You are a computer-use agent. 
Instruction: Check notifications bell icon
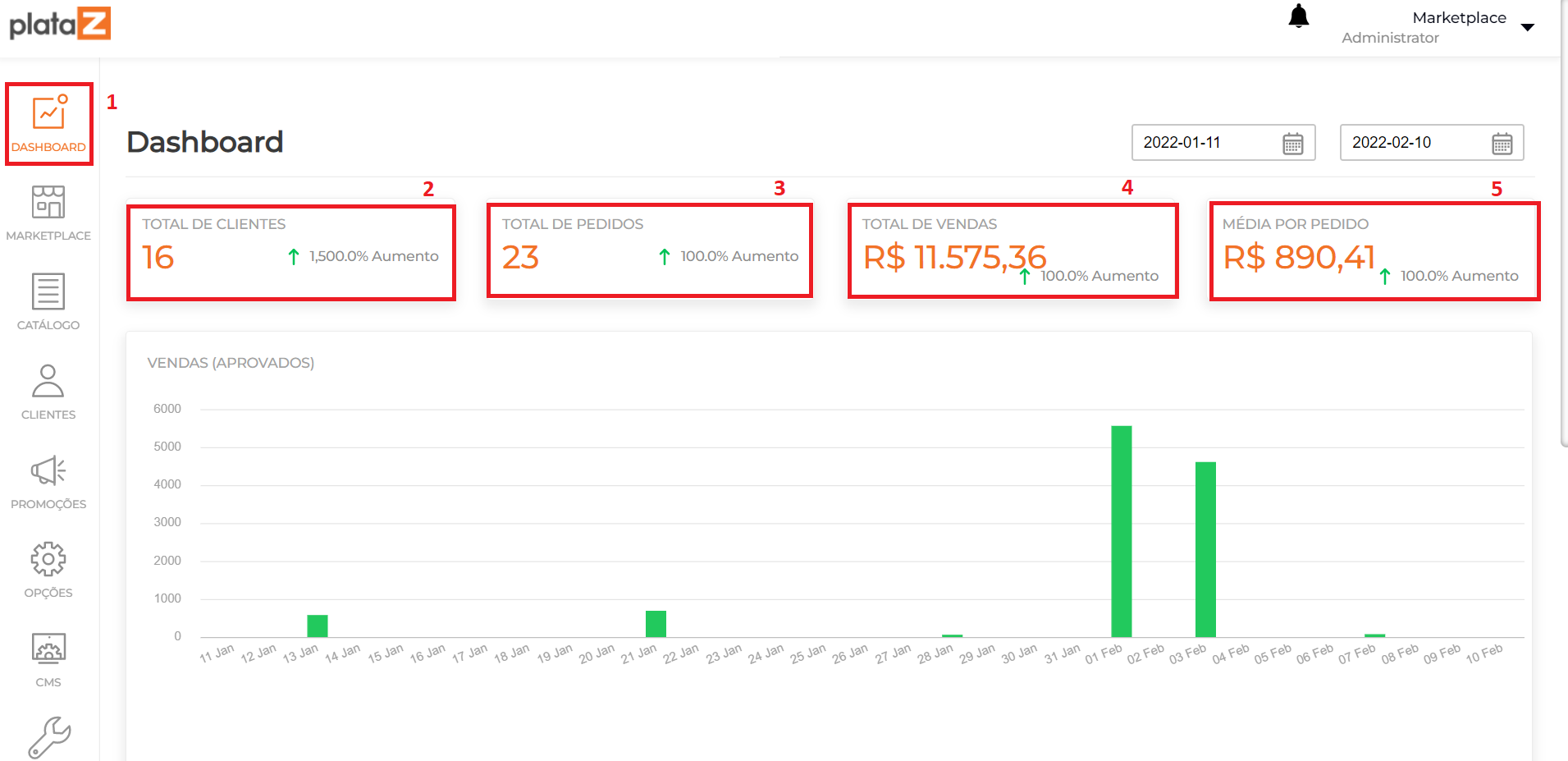pos(1298,17)
